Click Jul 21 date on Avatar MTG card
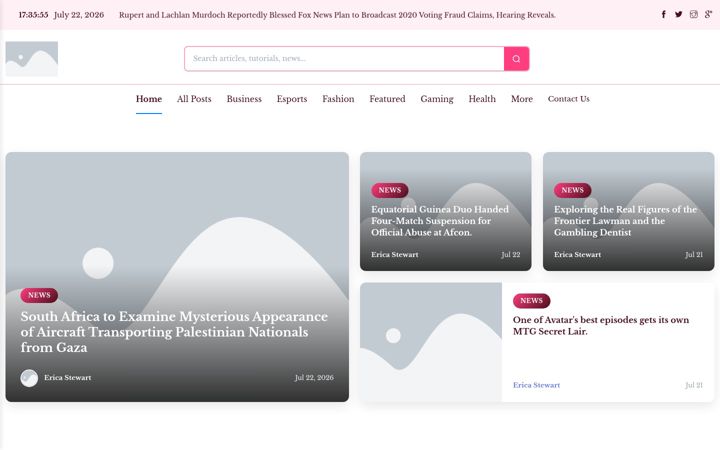The width and height of the screenshot is (720, 450). coord(694,385)
